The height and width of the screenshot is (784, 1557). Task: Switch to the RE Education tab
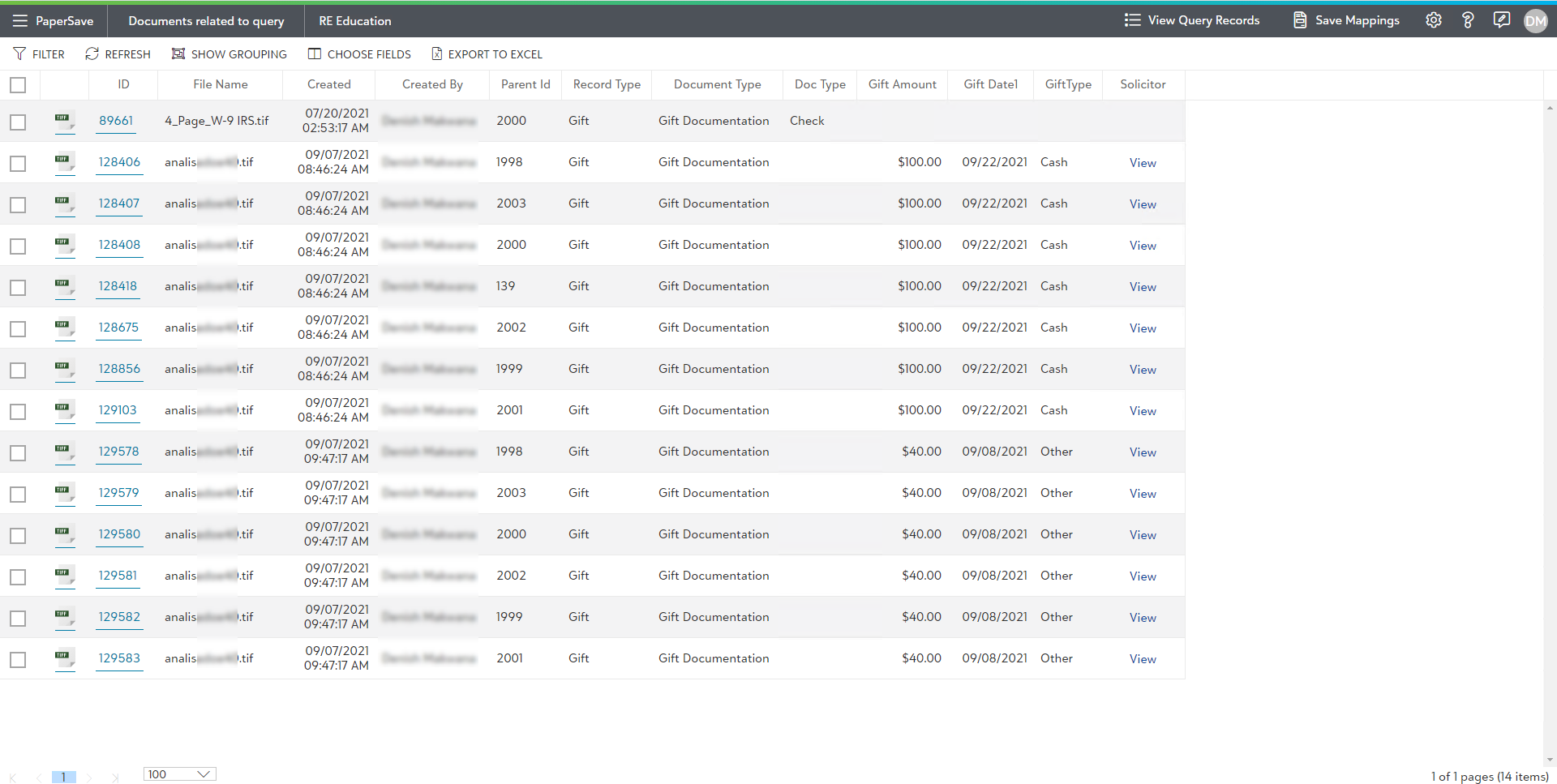pyautogui.click(x=354, y=21)
